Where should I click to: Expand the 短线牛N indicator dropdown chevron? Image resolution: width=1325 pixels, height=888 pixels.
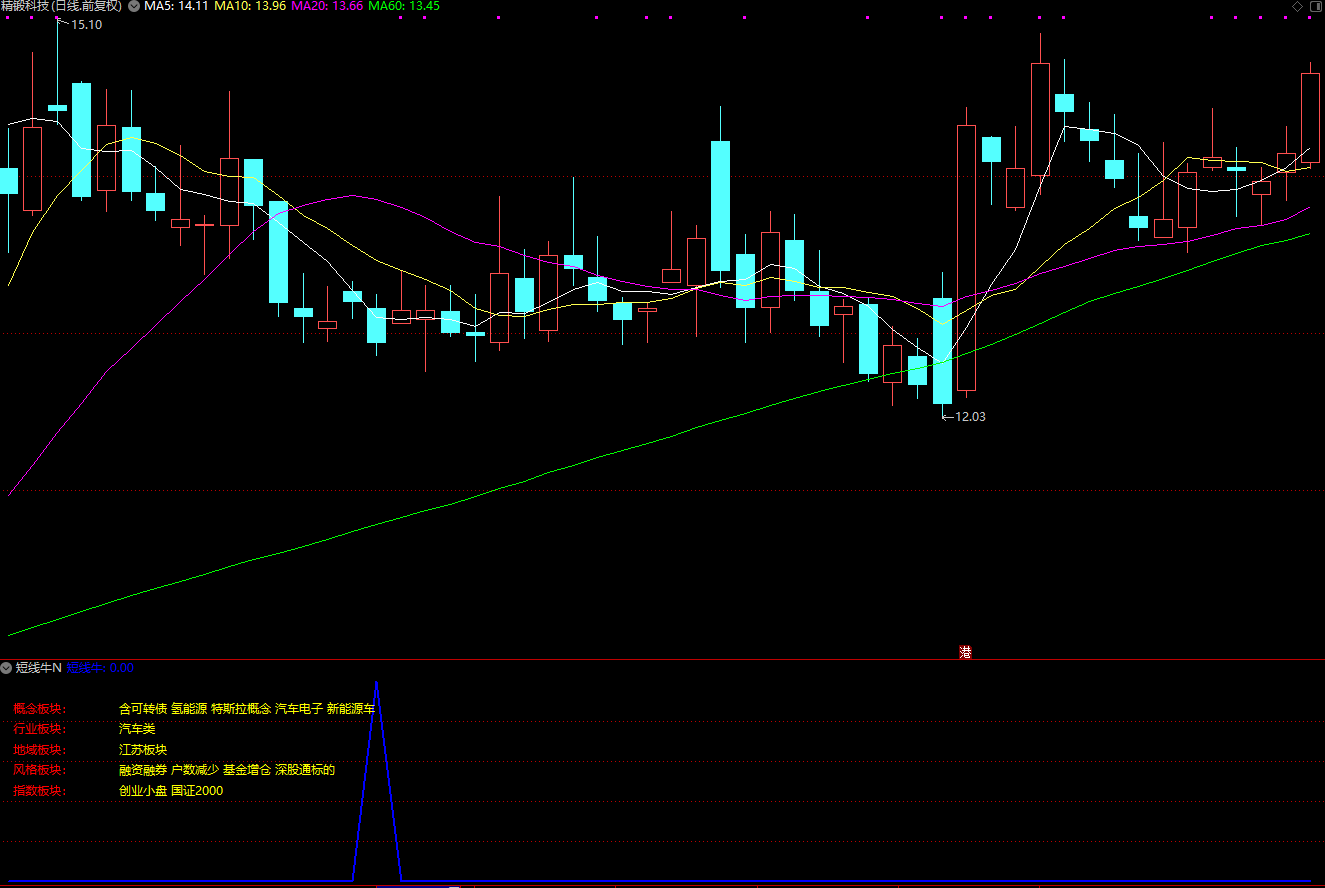(6, 667)
